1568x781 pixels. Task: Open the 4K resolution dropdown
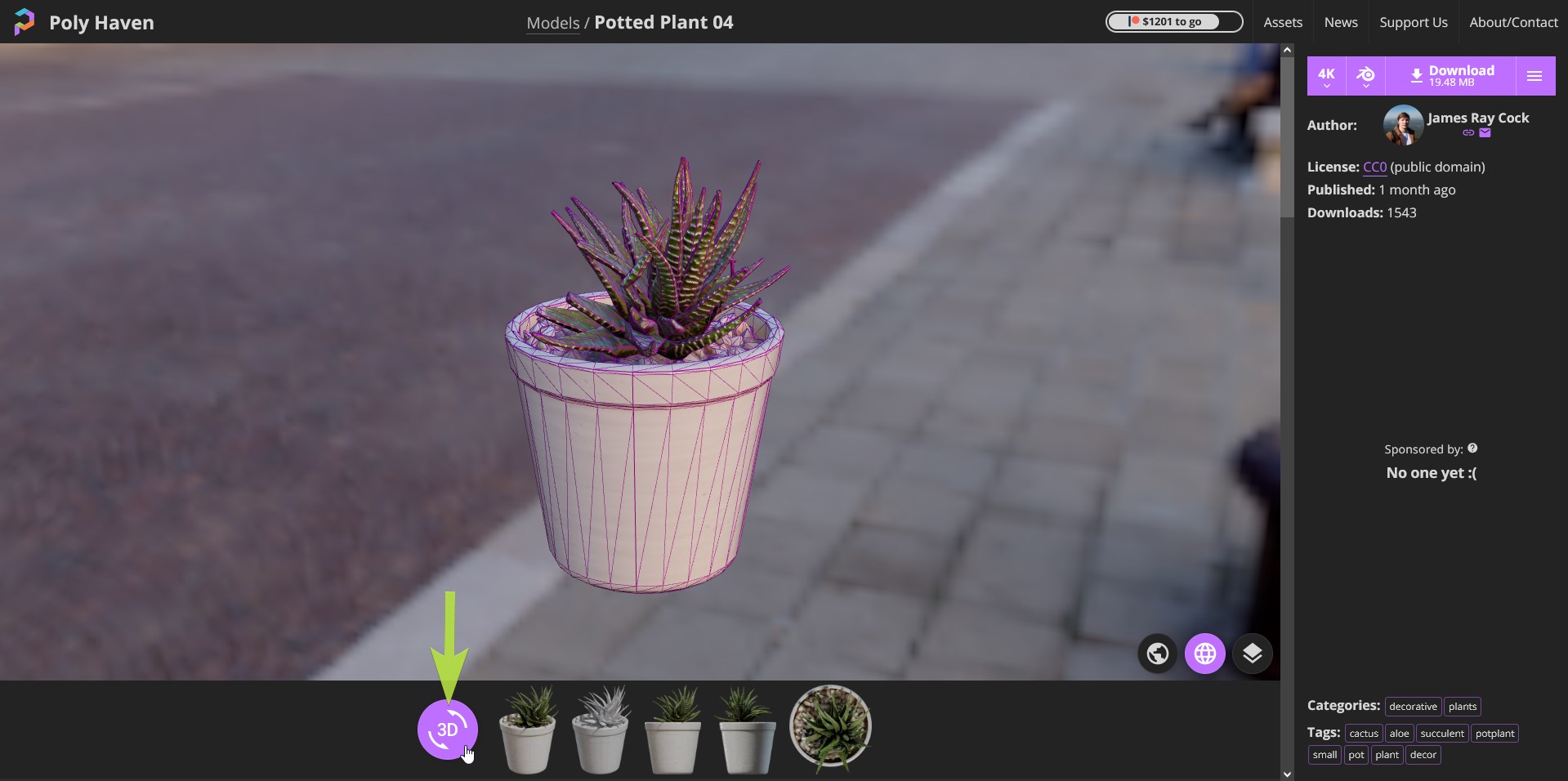(x=1325, y=75)
